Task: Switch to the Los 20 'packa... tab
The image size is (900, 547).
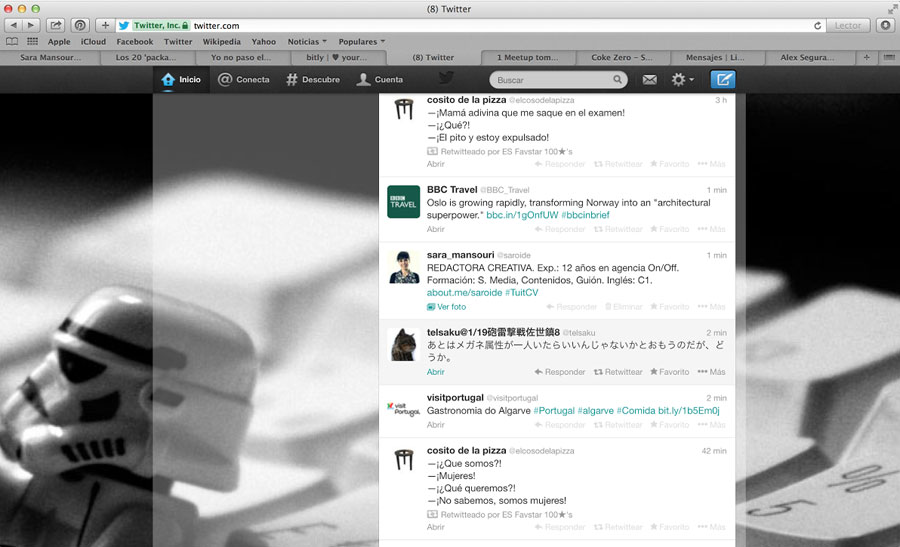Action: point(146,57)
